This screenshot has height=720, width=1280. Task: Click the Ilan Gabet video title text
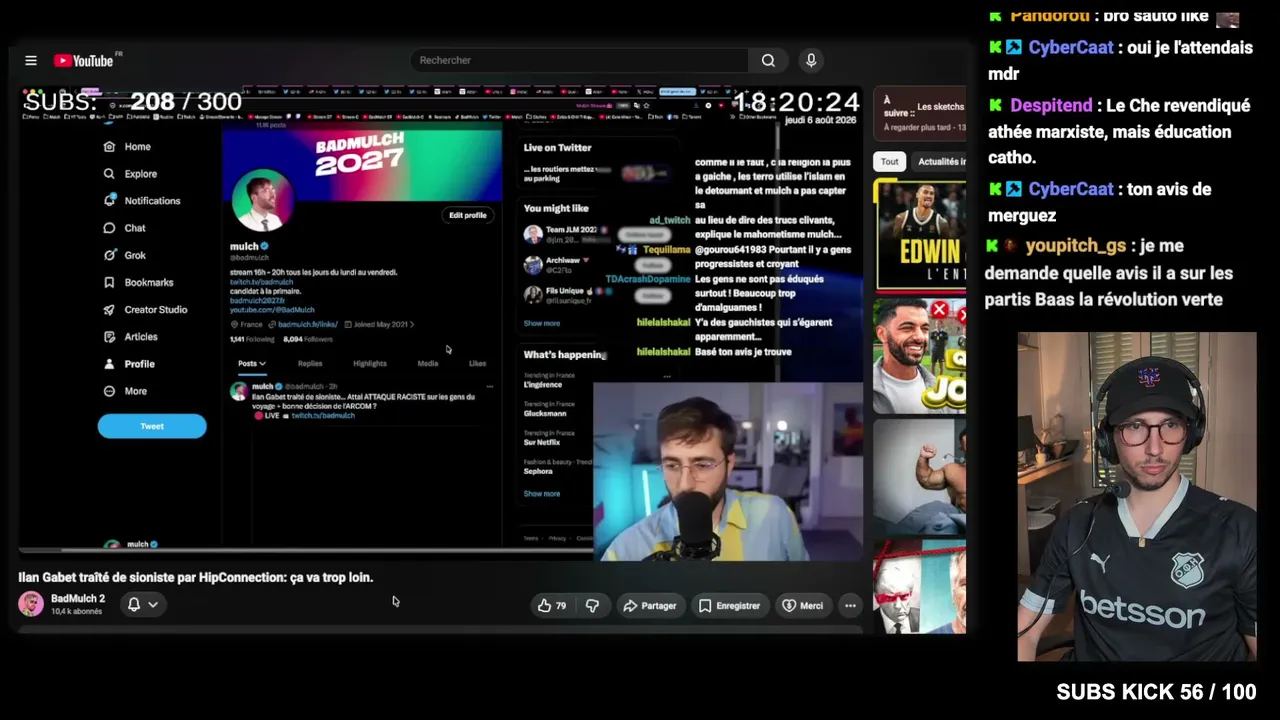coord(195,577)
